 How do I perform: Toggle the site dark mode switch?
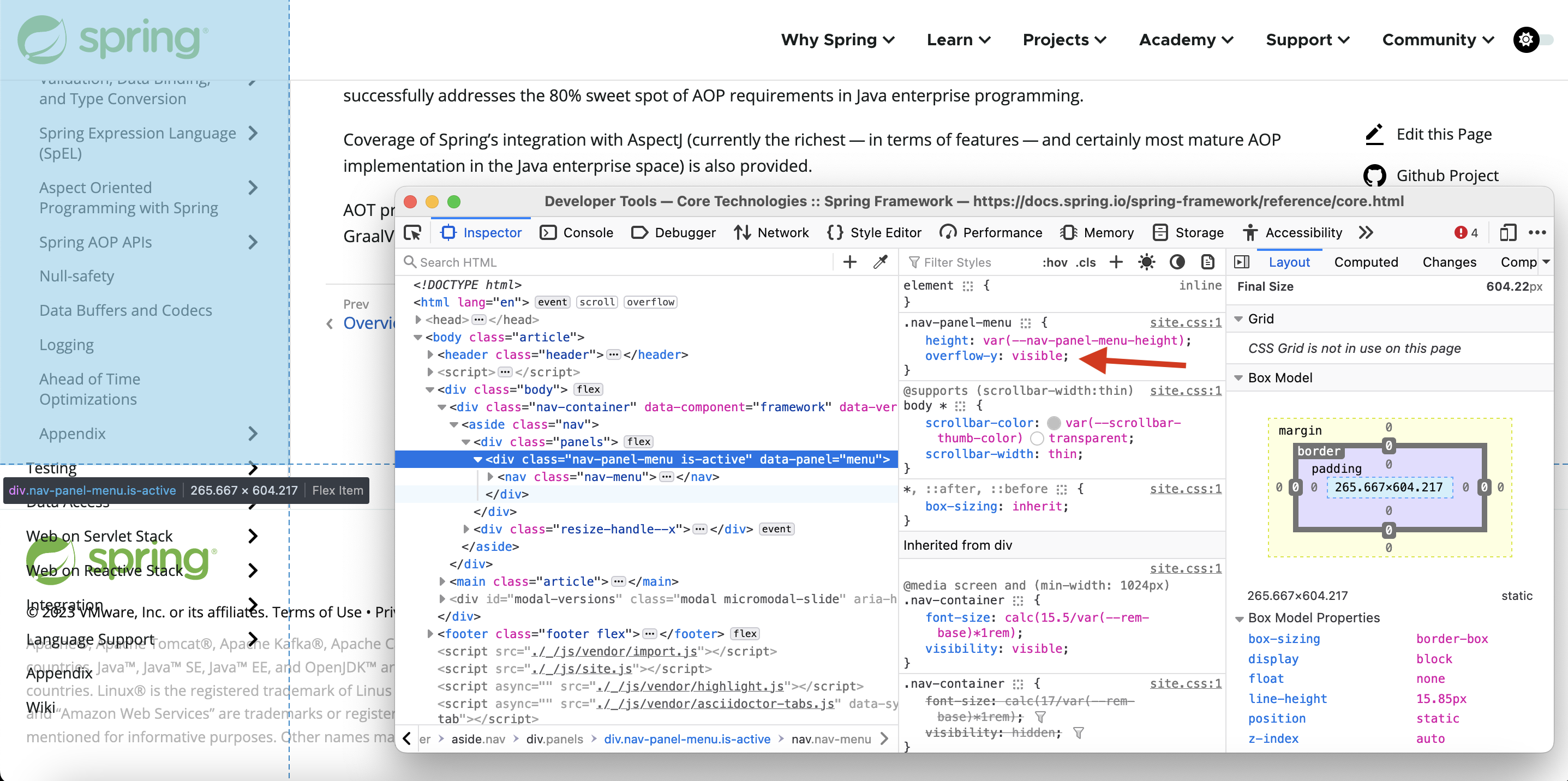[x=1533, y=40]
